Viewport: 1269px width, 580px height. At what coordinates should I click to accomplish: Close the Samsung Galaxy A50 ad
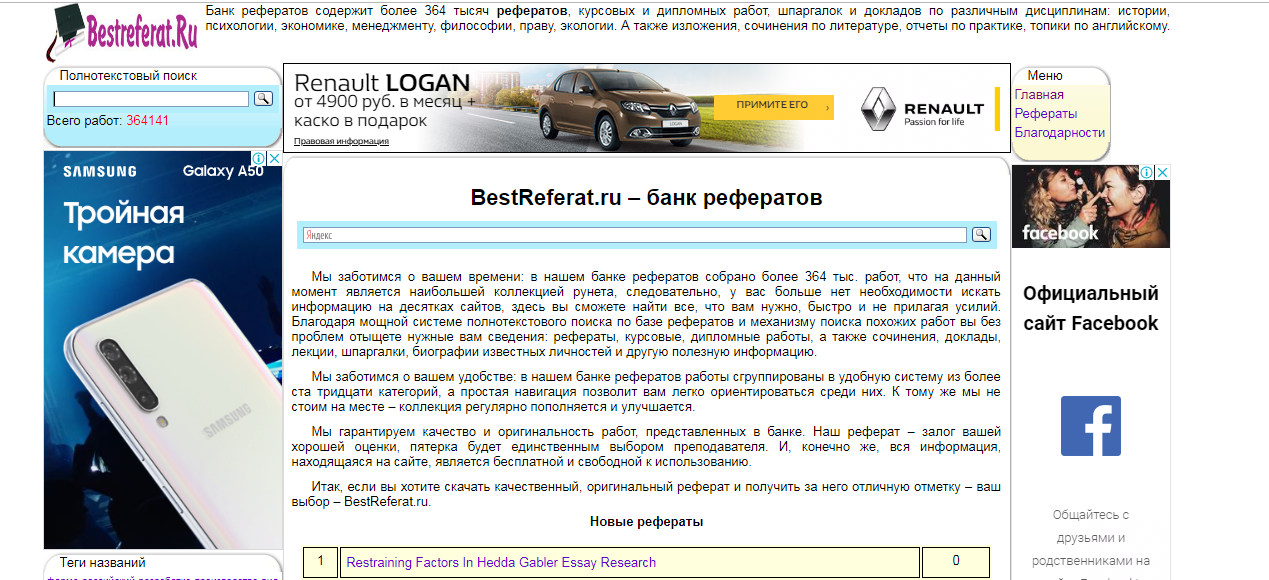tap(274, 158)
